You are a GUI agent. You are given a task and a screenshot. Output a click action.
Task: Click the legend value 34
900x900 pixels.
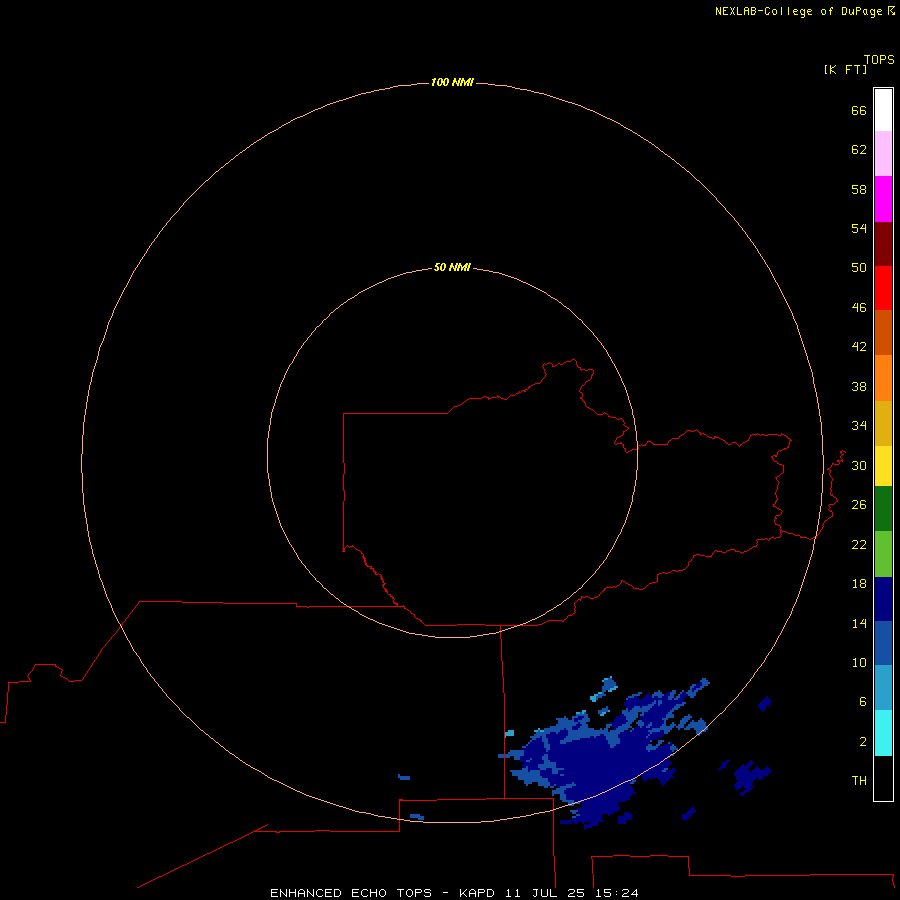[859, 426]
